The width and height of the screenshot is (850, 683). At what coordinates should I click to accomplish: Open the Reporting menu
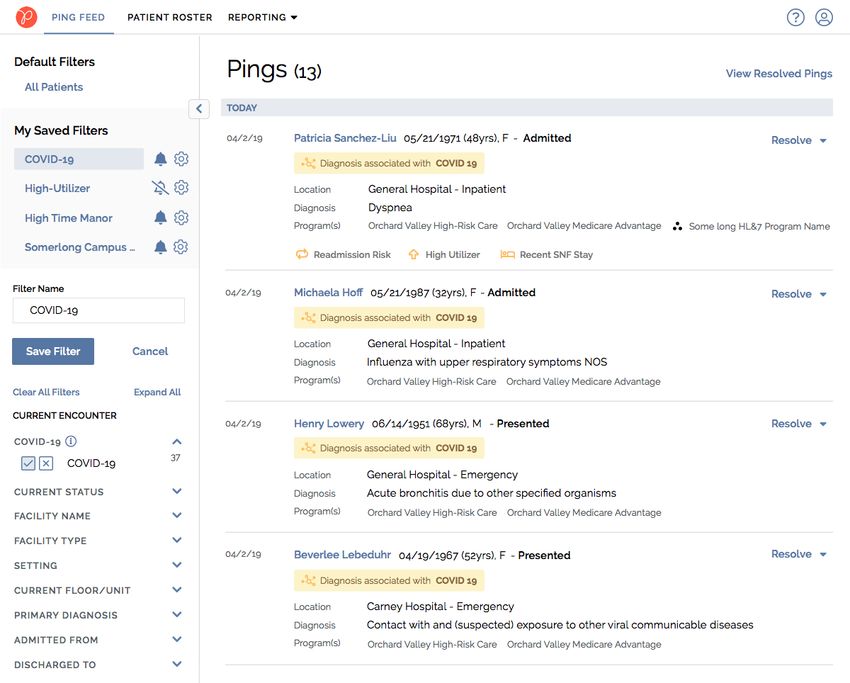tap(262, 17)
